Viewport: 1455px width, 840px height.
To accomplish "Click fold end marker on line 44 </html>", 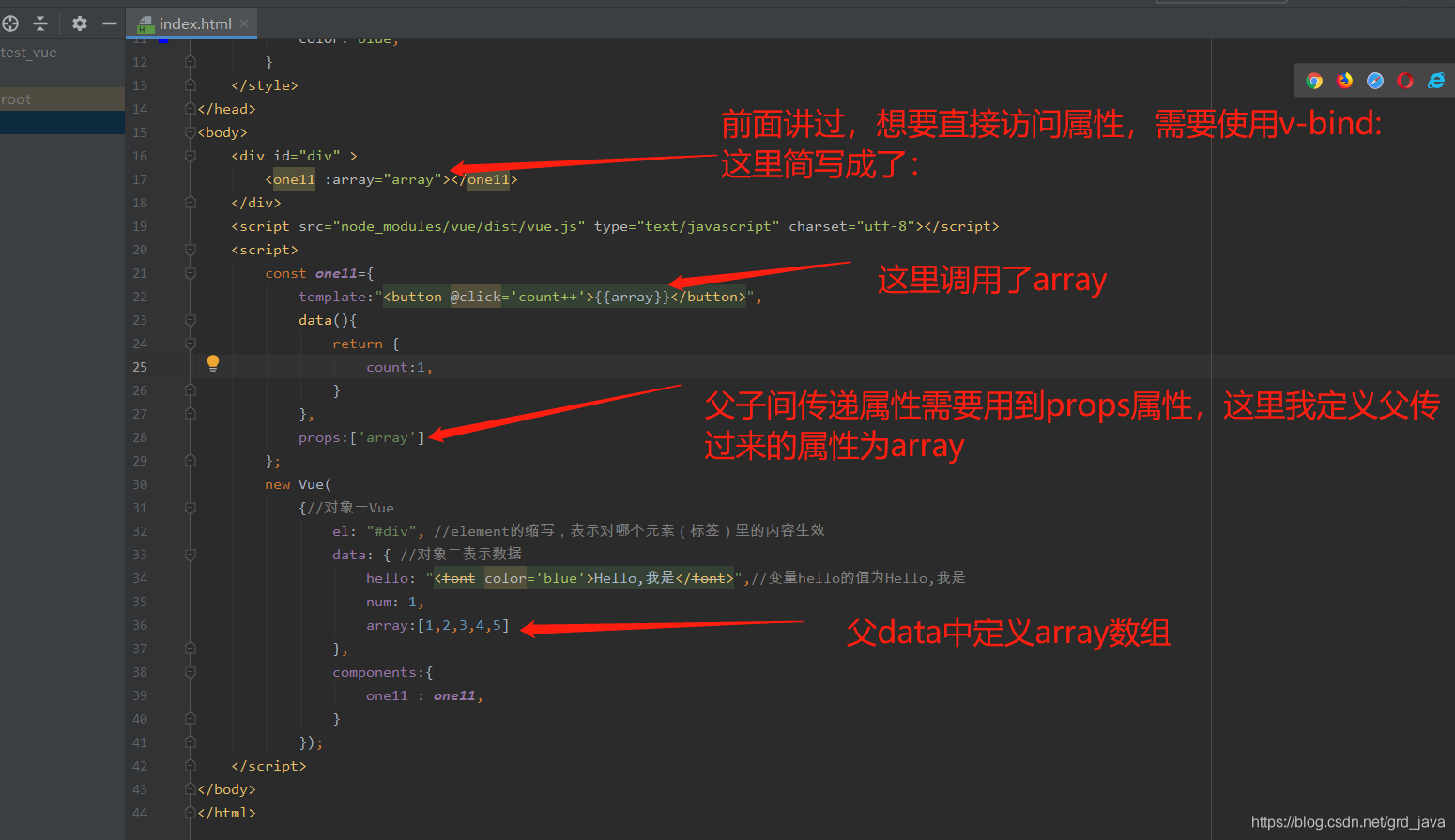I will click(191, 813).
